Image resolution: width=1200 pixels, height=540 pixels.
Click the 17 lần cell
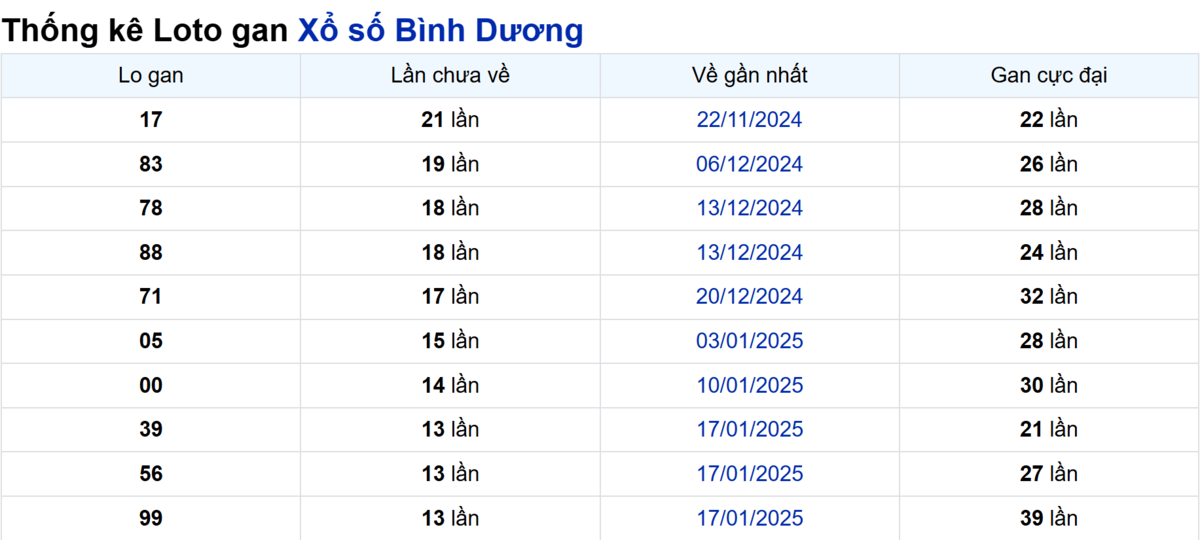point(450,297)
